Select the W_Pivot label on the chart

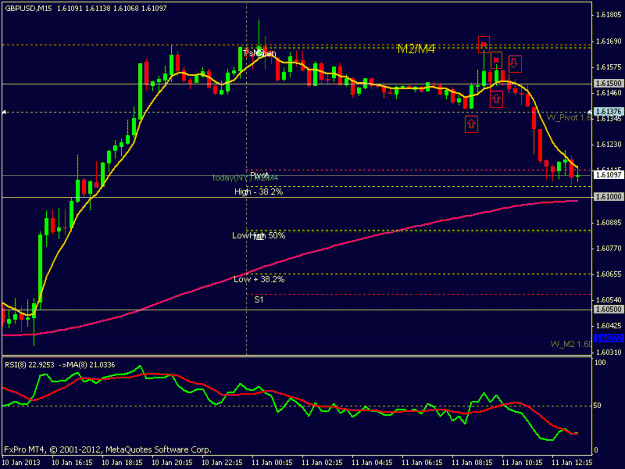(x=569, y=118)
